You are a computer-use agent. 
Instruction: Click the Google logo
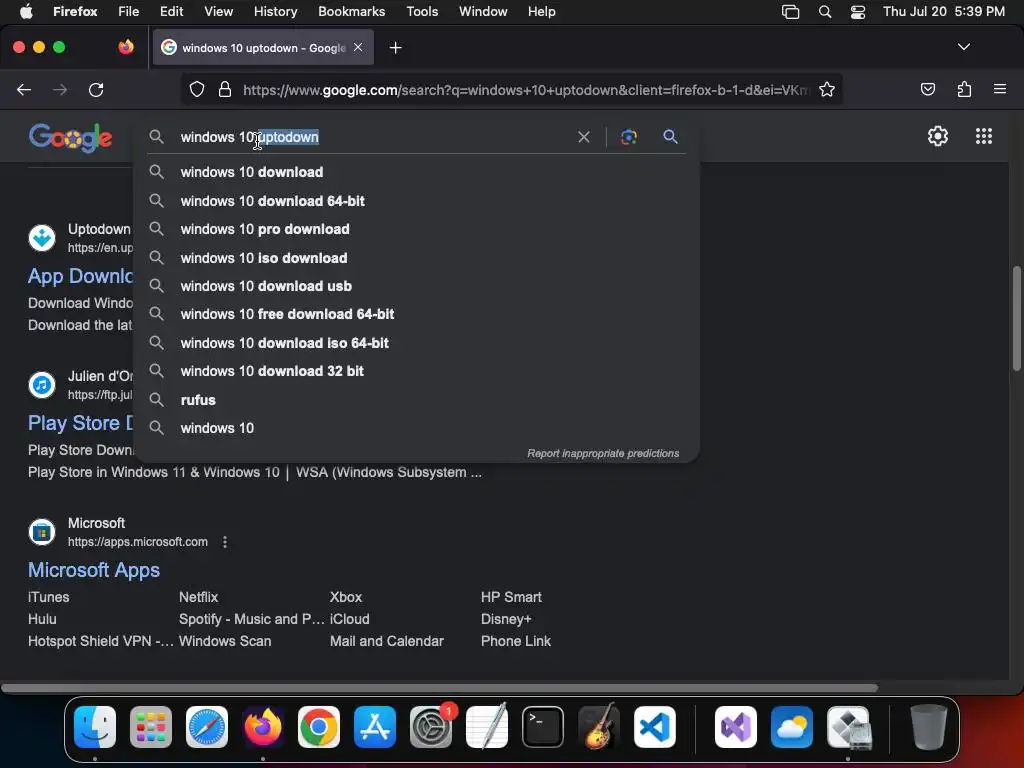click(71, 138)
